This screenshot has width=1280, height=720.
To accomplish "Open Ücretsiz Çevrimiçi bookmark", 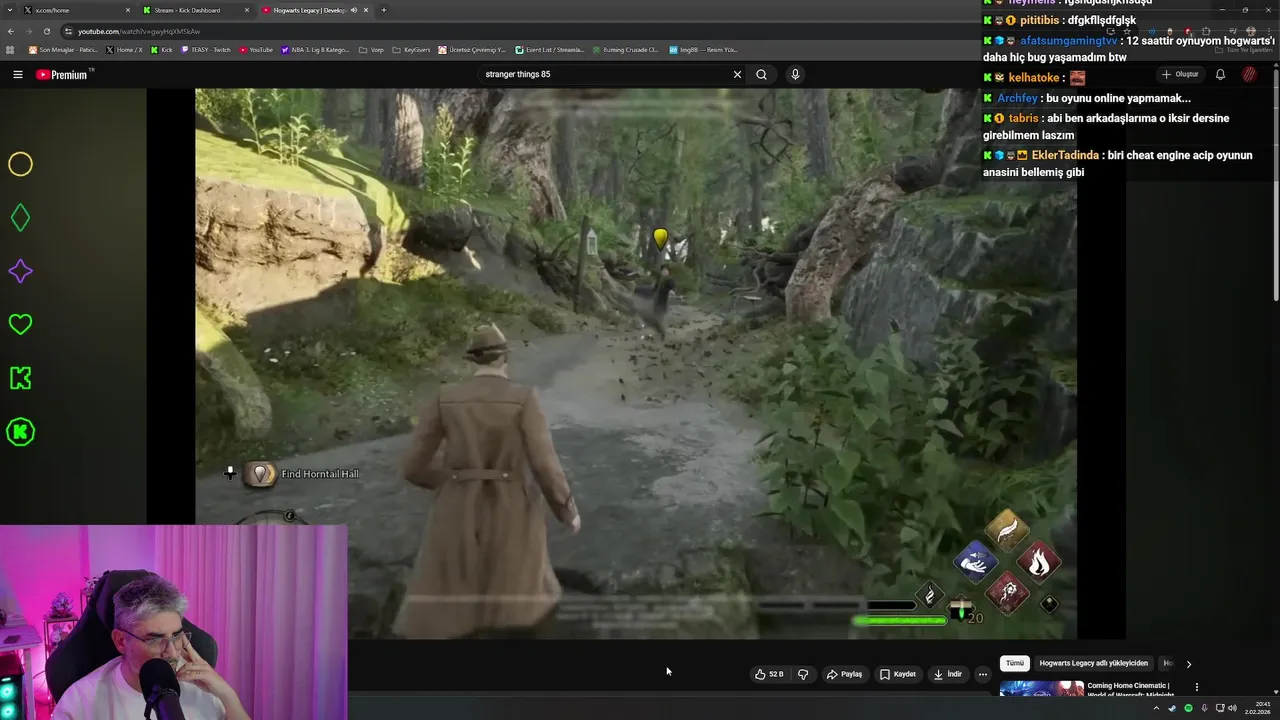I will pyautogui.click(x=472, y=49).
